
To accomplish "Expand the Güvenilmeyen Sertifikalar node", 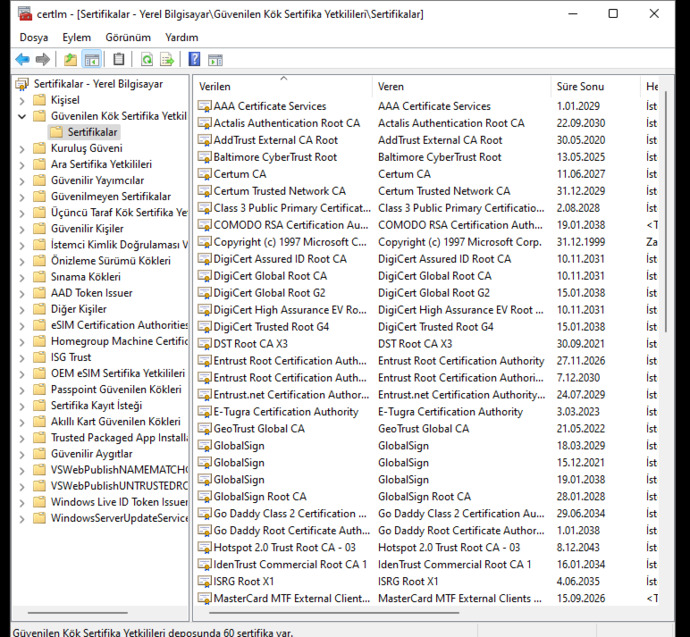I will tap(22, 197).
